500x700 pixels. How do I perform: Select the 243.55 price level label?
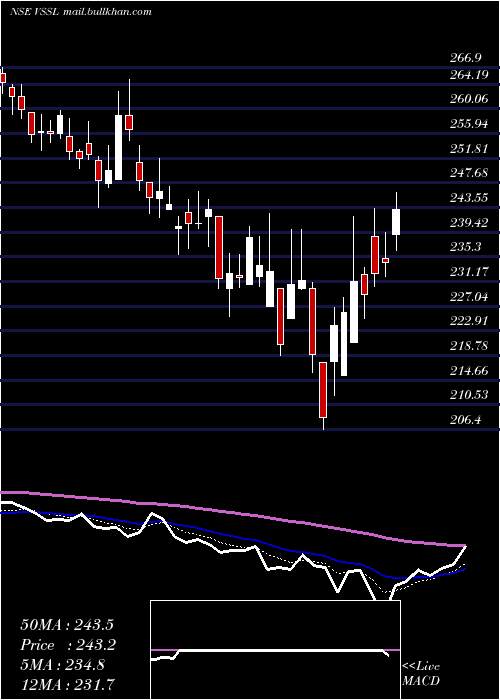click(468, 198)
